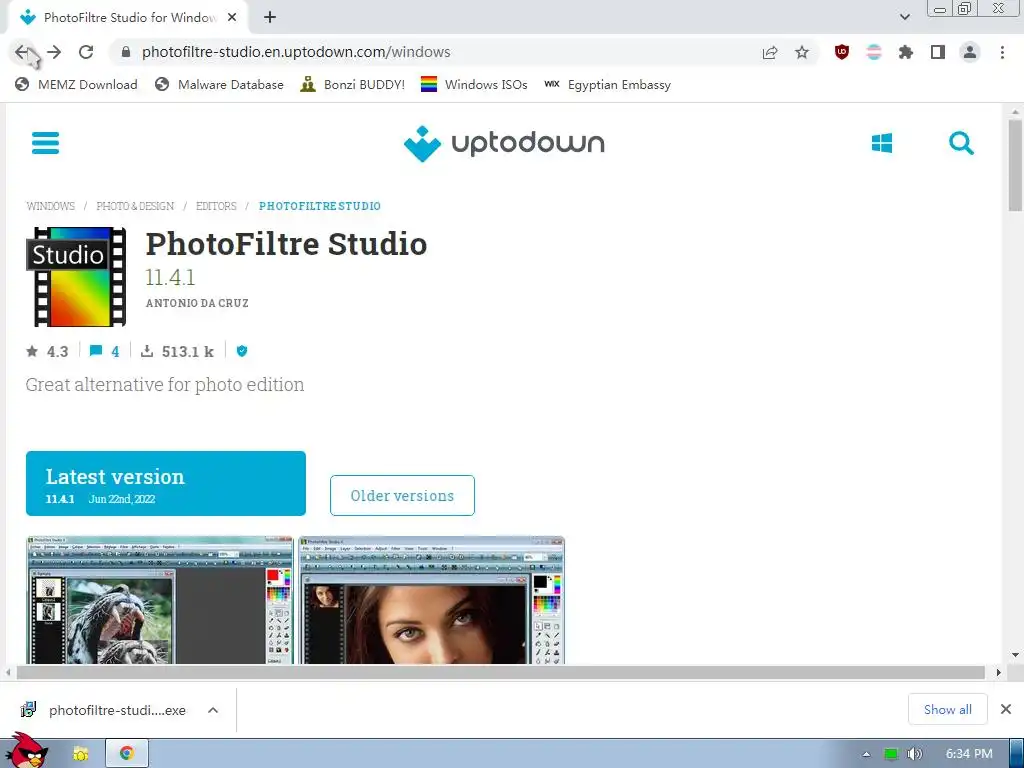Click the EDITORS breadcrumb link
The height and width of the screenshot is (768, 1024).
coord(216,206)
